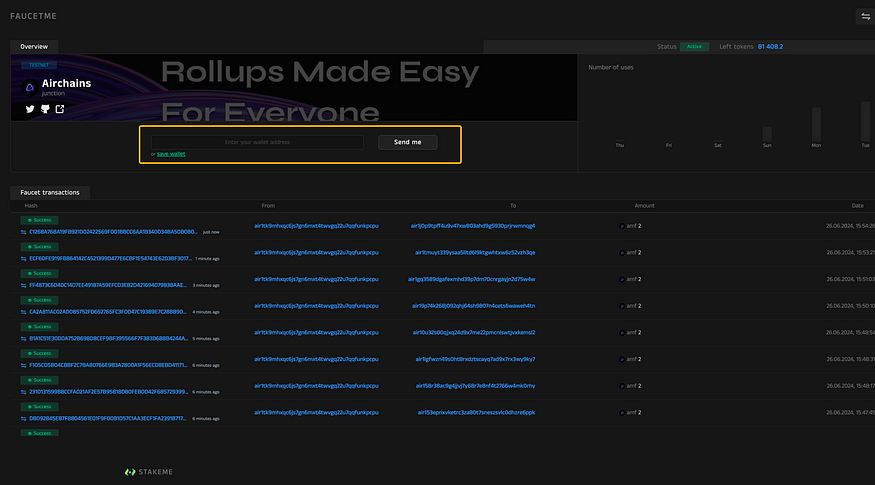The height and width of the screenshot is (485, 875).
Task: Click the '1 minute ago' timestamp text
Action: pos(207,259)
